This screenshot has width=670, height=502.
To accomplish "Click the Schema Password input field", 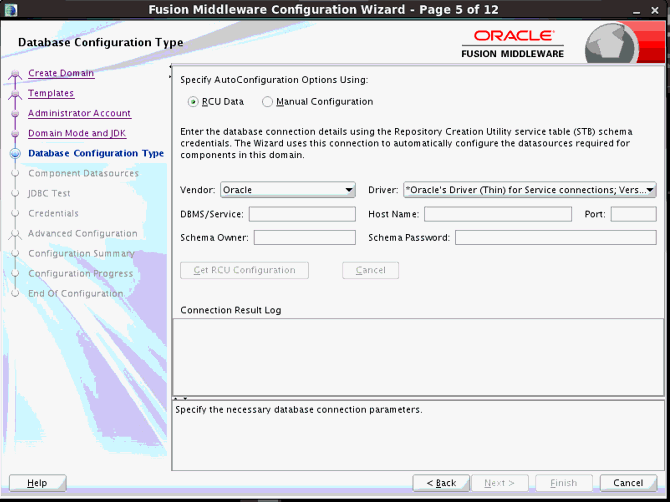I will coord(555,238).
